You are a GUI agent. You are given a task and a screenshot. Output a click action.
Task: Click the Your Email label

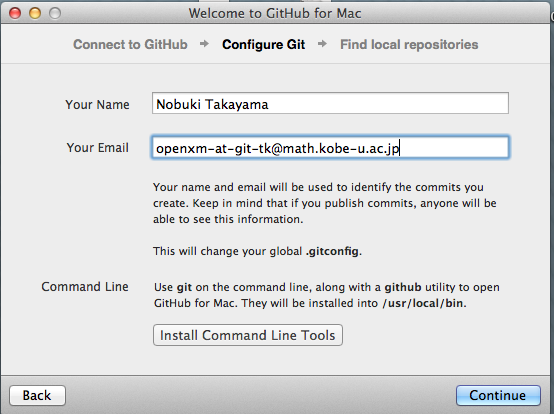click(x=98, y=148)
